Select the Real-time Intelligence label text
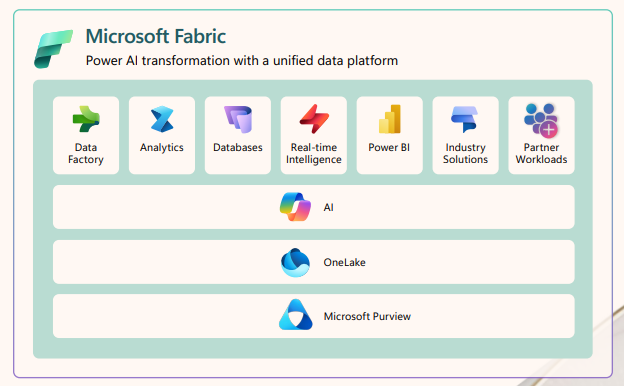Image resolution: width=624 pixels, height=386 pixels. point(314,153)
